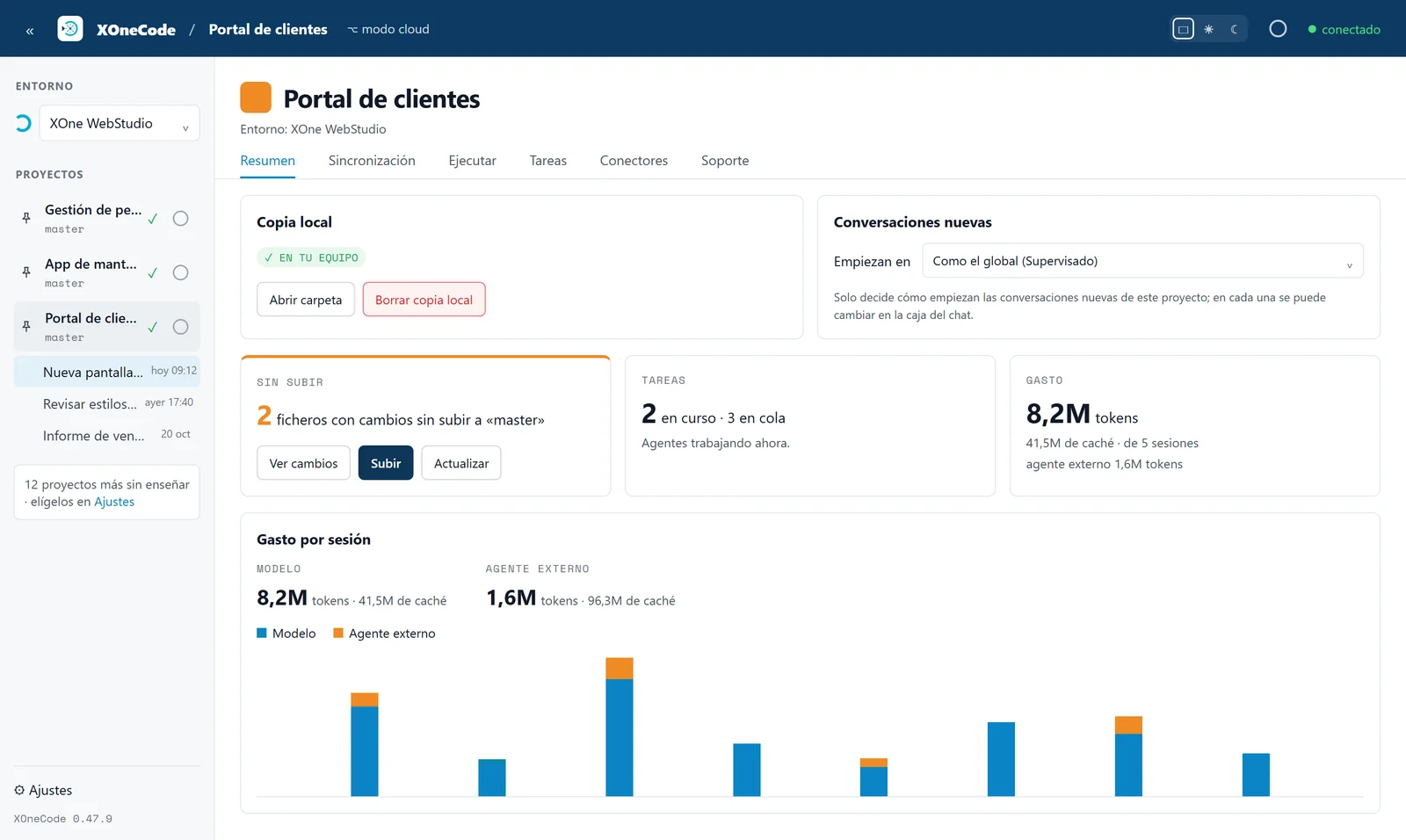Click the Actualizar button
The image size is (1406, 840).
click(x=461, y=463)
